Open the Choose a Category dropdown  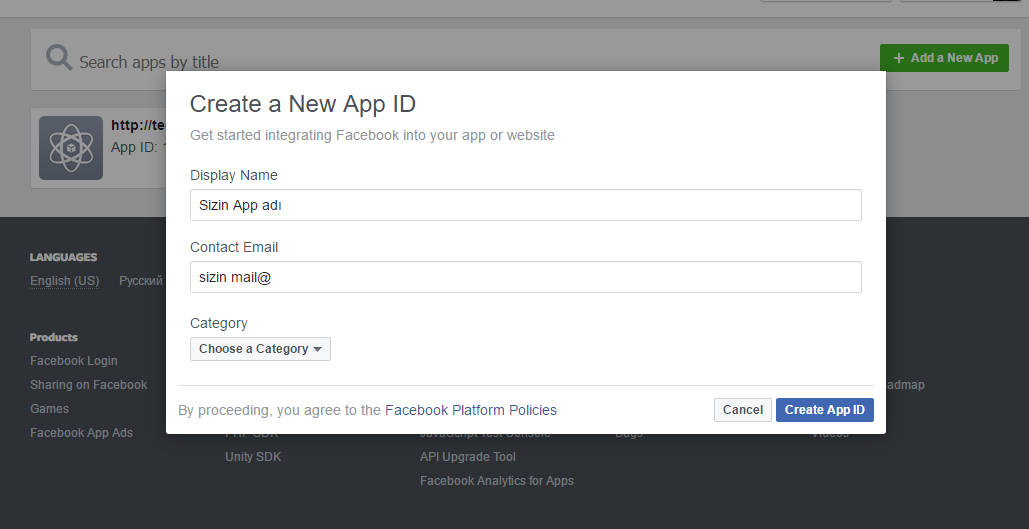tap(260, 349)
